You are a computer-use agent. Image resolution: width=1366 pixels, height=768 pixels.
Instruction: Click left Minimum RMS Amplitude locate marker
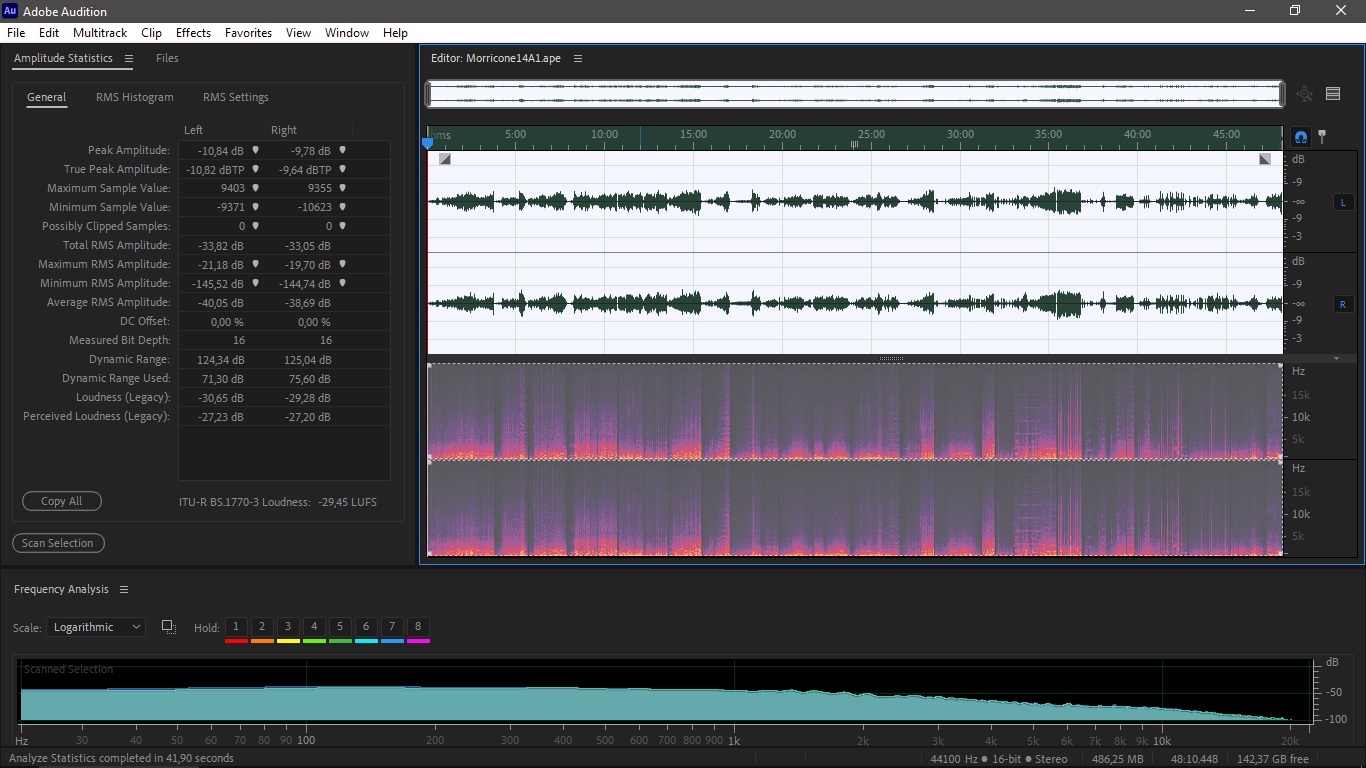(255, 283)
